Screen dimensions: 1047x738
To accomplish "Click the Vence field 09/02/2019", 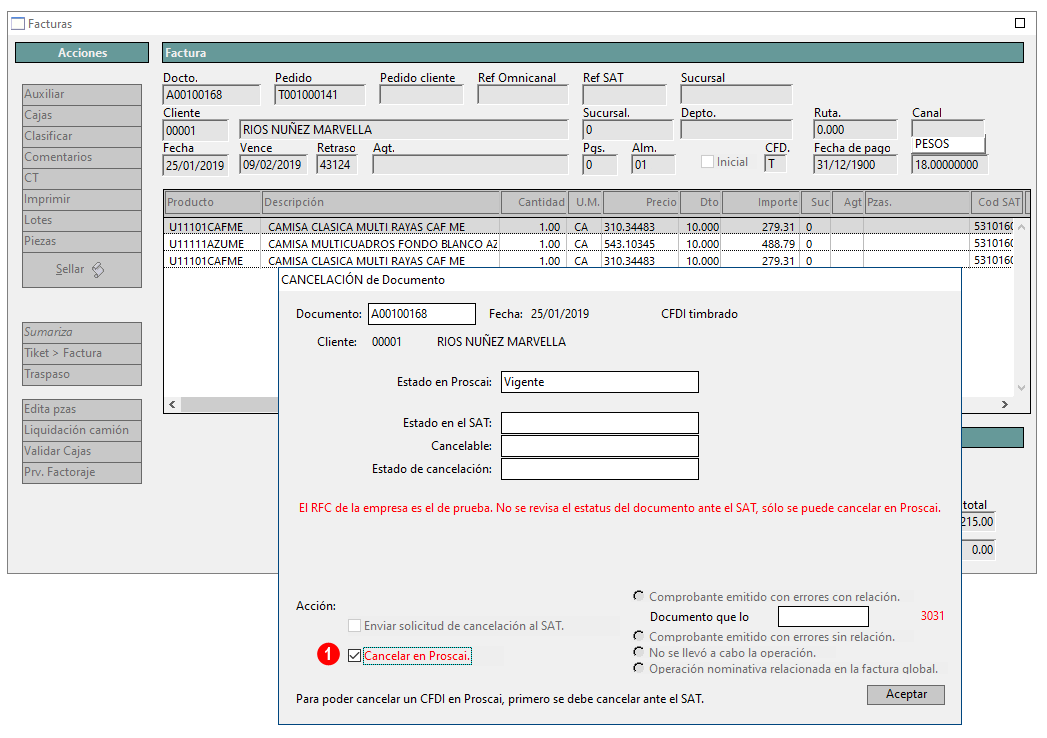I will (272, 165).
